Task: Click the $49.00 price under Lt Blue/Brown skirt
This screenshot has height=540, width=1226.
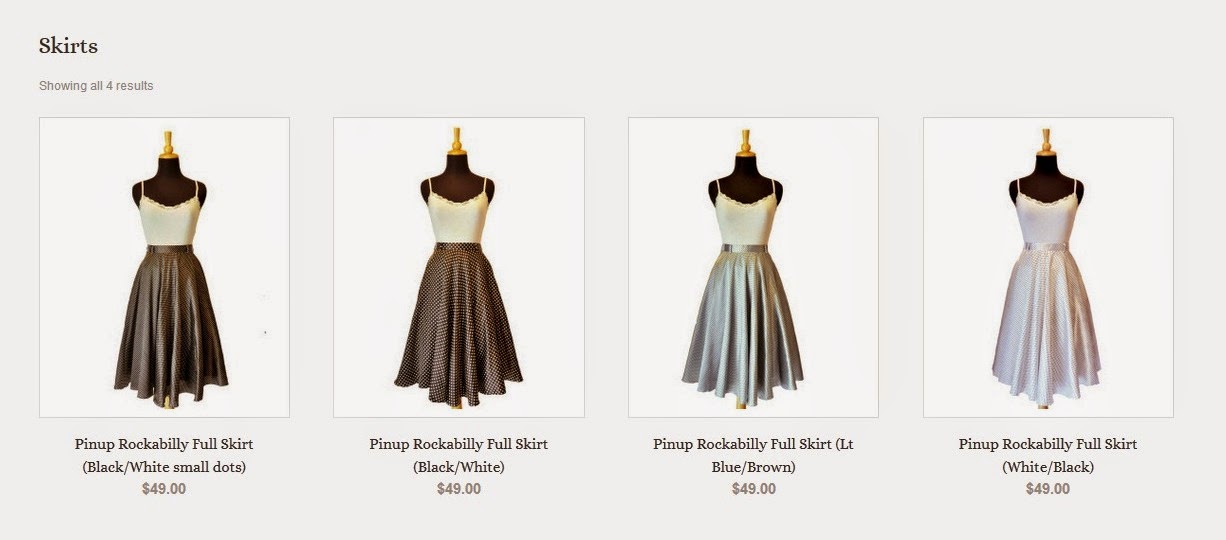Action: tap(753, 489)
